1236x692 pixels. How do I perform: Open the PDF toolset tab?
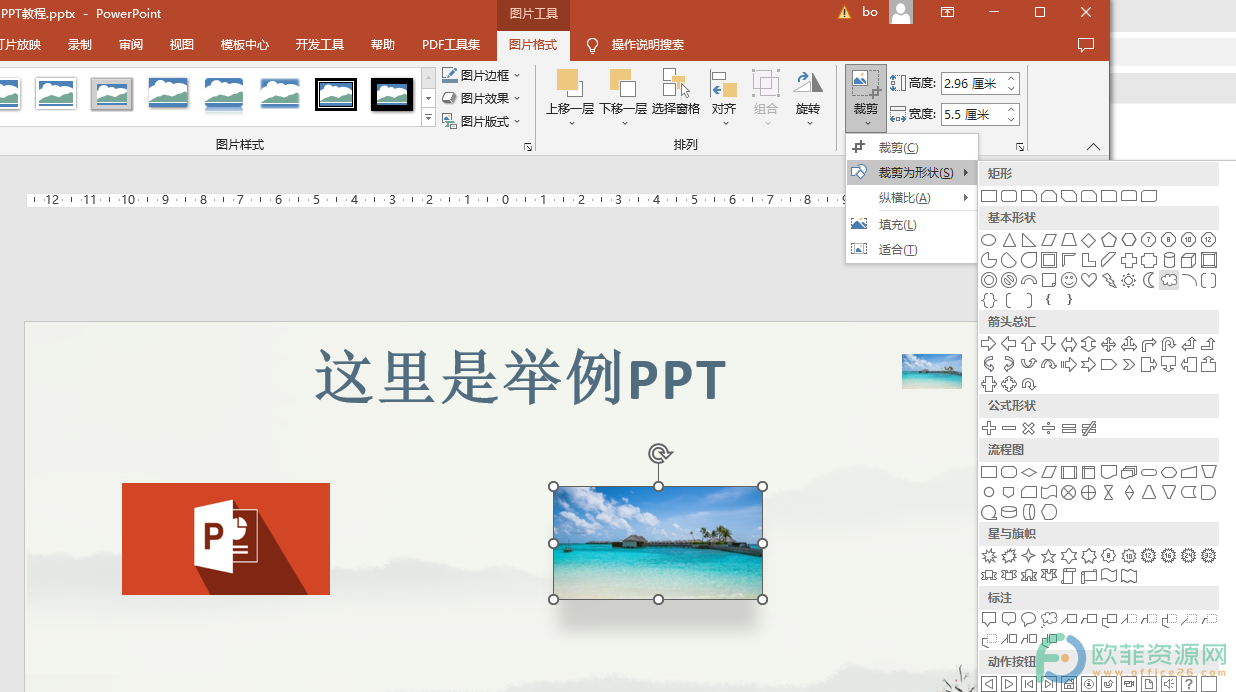451,45
